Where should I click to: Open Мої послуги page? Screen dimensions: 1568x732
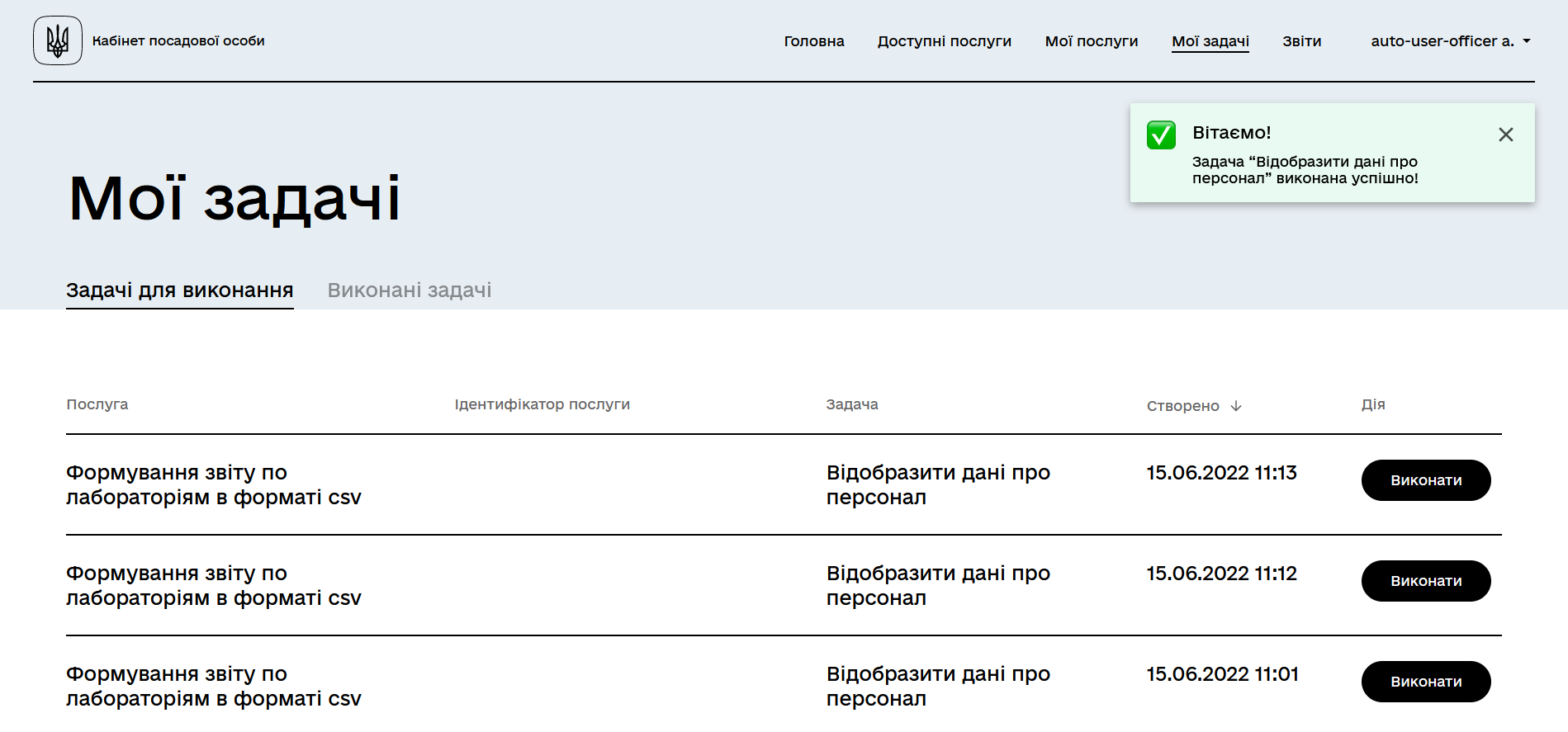click(1092, 41)
